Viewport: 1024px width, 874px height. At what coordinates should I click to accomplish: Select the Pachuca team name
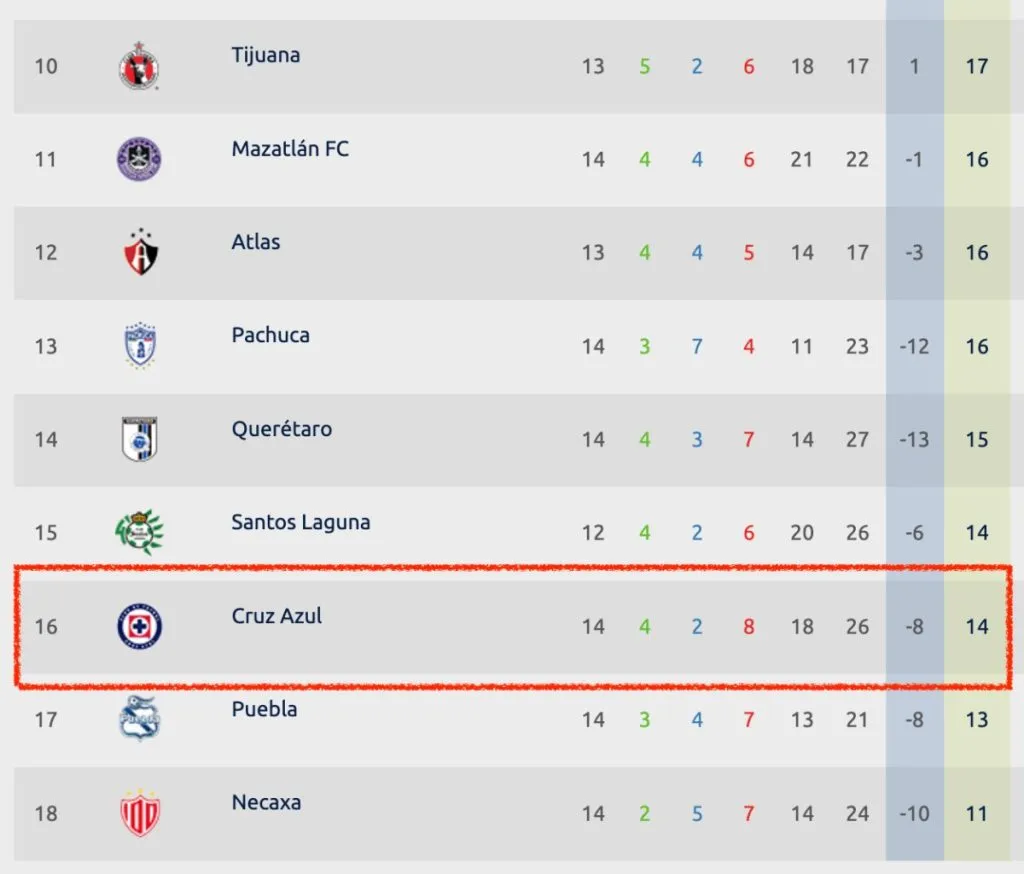pos(270,335)
